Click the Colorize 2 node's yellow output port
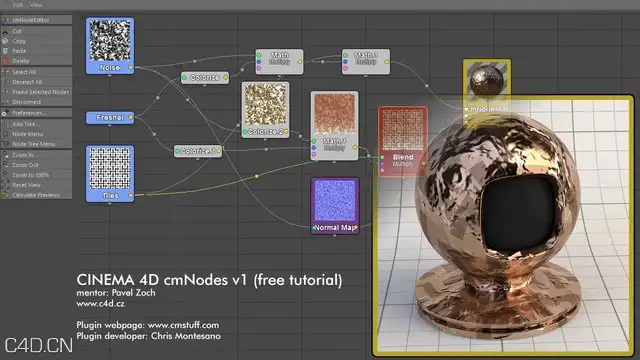The width and height of the screenshot is (640, 360). click(x=286, y=131)
